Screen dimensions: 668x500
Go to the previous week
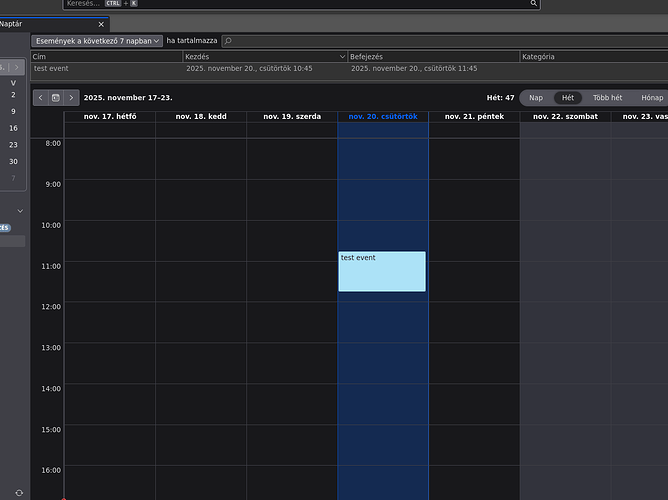point(40,98)
